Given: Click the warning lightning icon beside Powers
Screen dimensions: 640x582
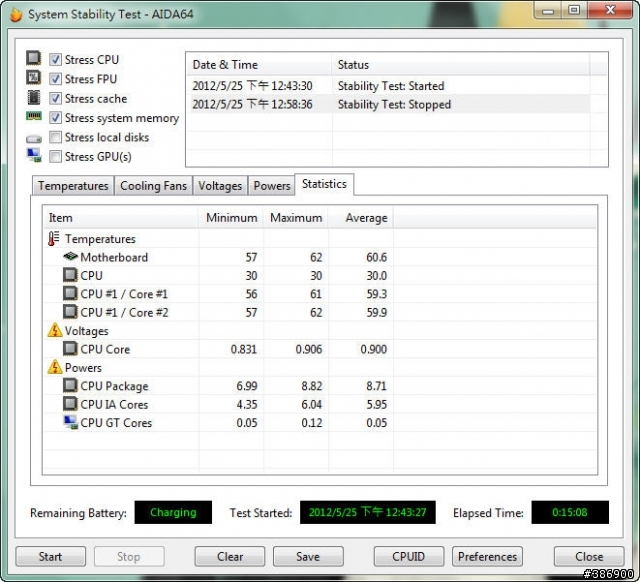Looking at the screenshot, I should pyautogui.click(x=55, y=367).
